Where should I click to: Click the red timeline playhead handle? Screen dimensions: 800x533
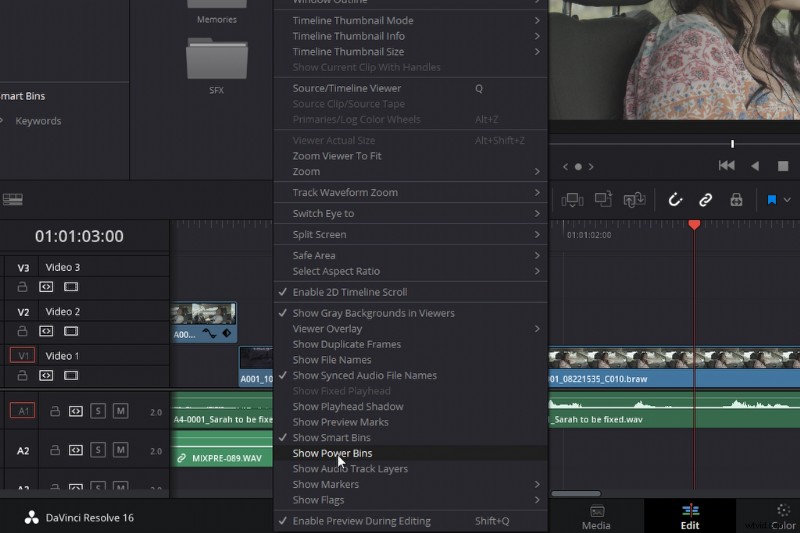click(x=694, y=224)
